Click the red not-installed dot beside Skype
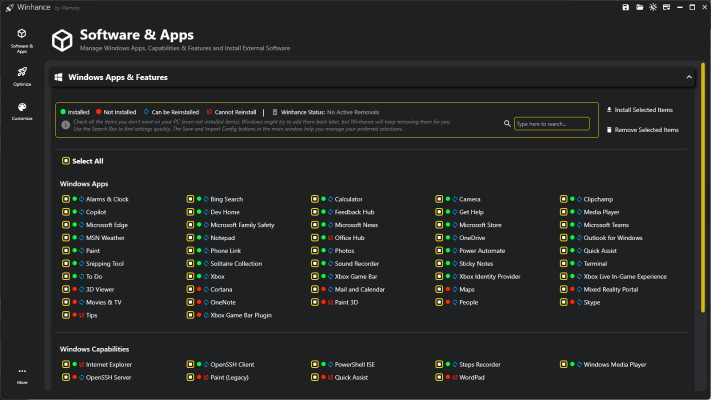The image size is (711, 400). [572, 302]
